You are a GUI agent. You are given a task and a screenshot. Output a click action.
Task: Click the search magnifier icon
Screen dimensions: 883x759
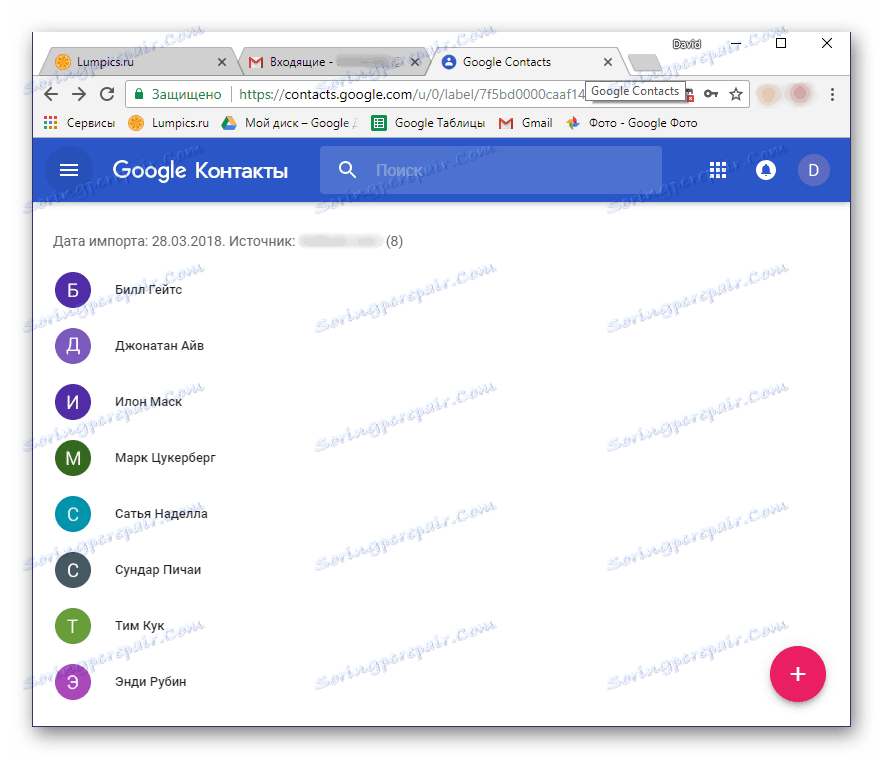tap(347, 169)
